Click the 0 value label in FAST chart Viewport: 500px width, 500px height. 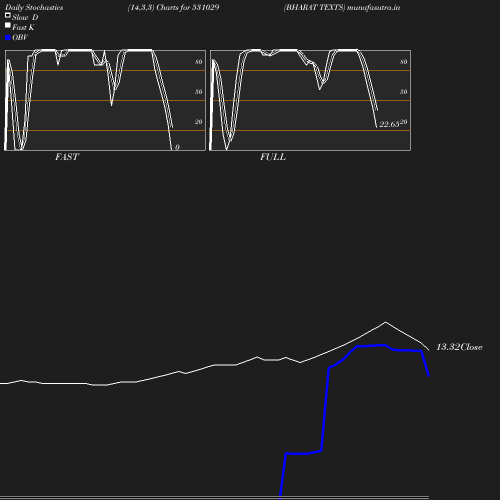pyautogui.click(x=177, y=147)
